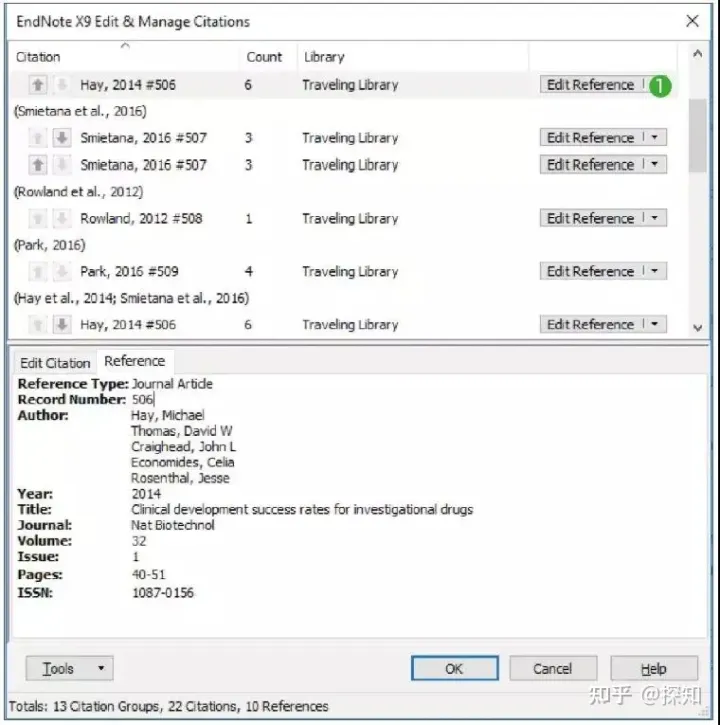This screenshot has height=725, width=720.
Task: Click the Journal value Nat Biotechnol
Action: click(x=173, y=525)
